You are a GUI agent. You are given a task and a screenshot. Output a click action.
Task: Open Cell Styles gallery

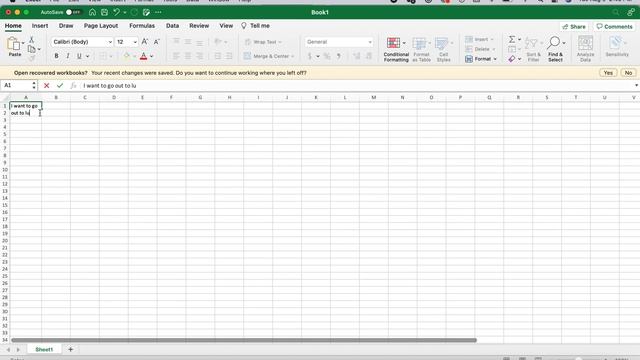(x=444, y=49)
